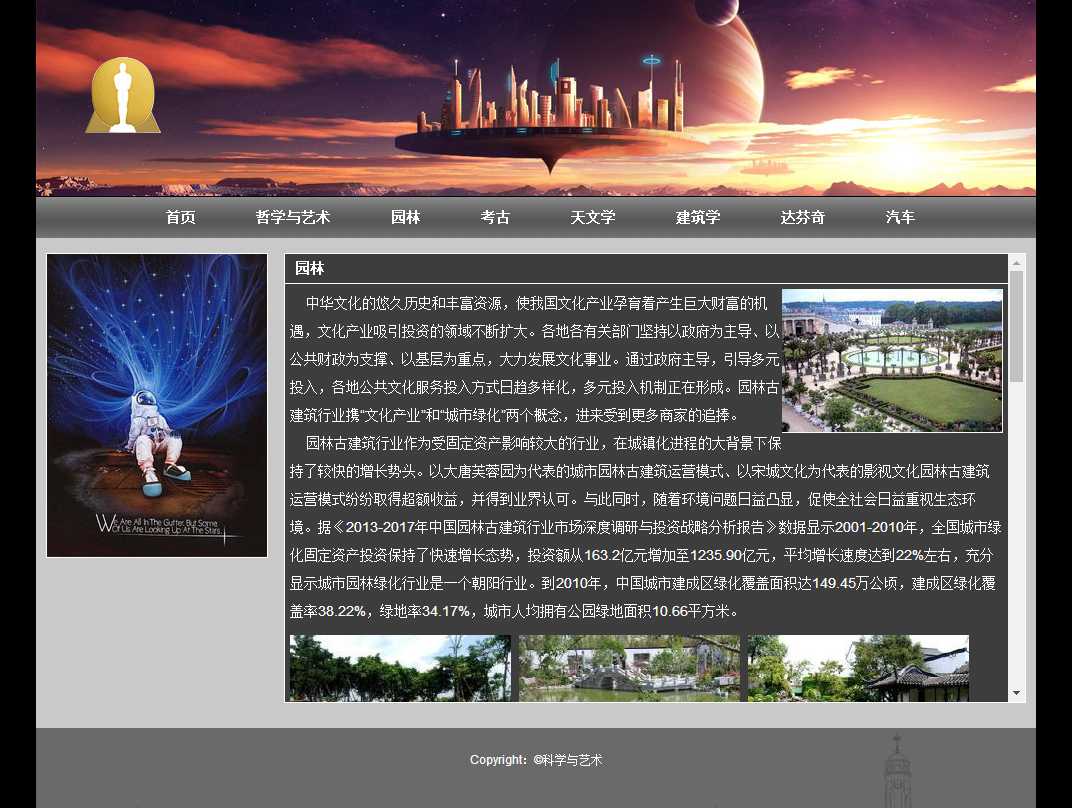Navigate to the 考古 section
Image resolution: width=1072 pixels, height=808 pixels.
coord(495,217)
